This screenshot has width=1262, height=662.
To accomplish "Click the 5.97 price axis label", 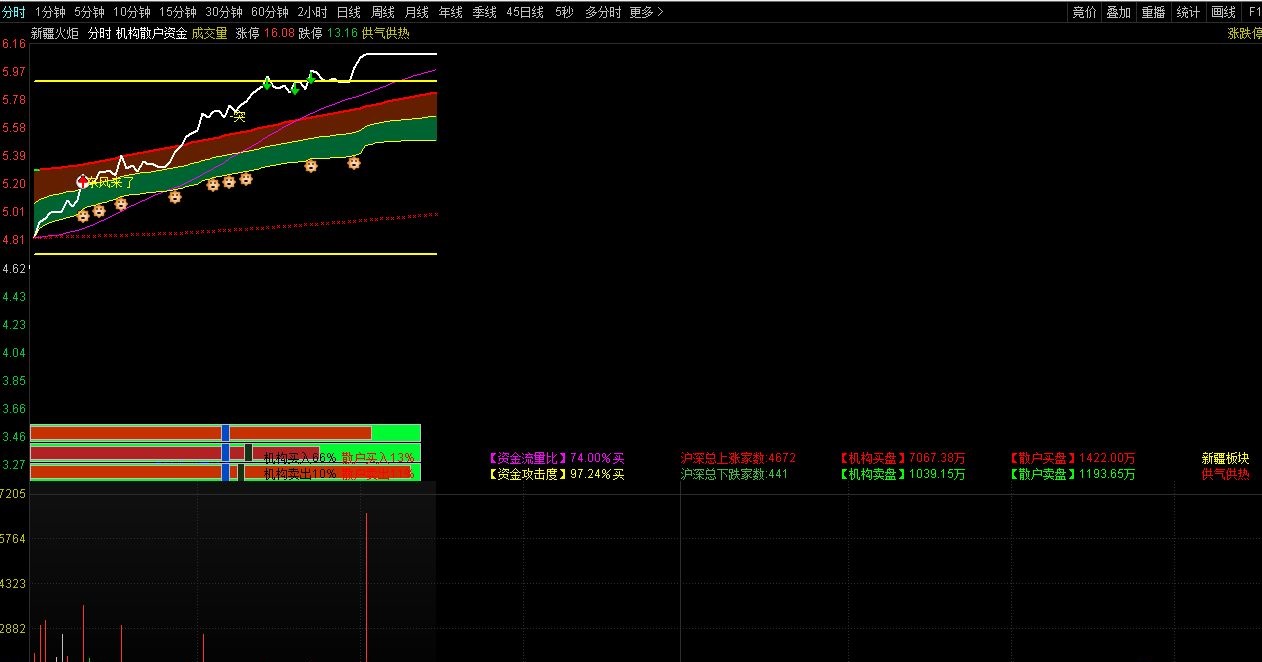I will [14, 72].
